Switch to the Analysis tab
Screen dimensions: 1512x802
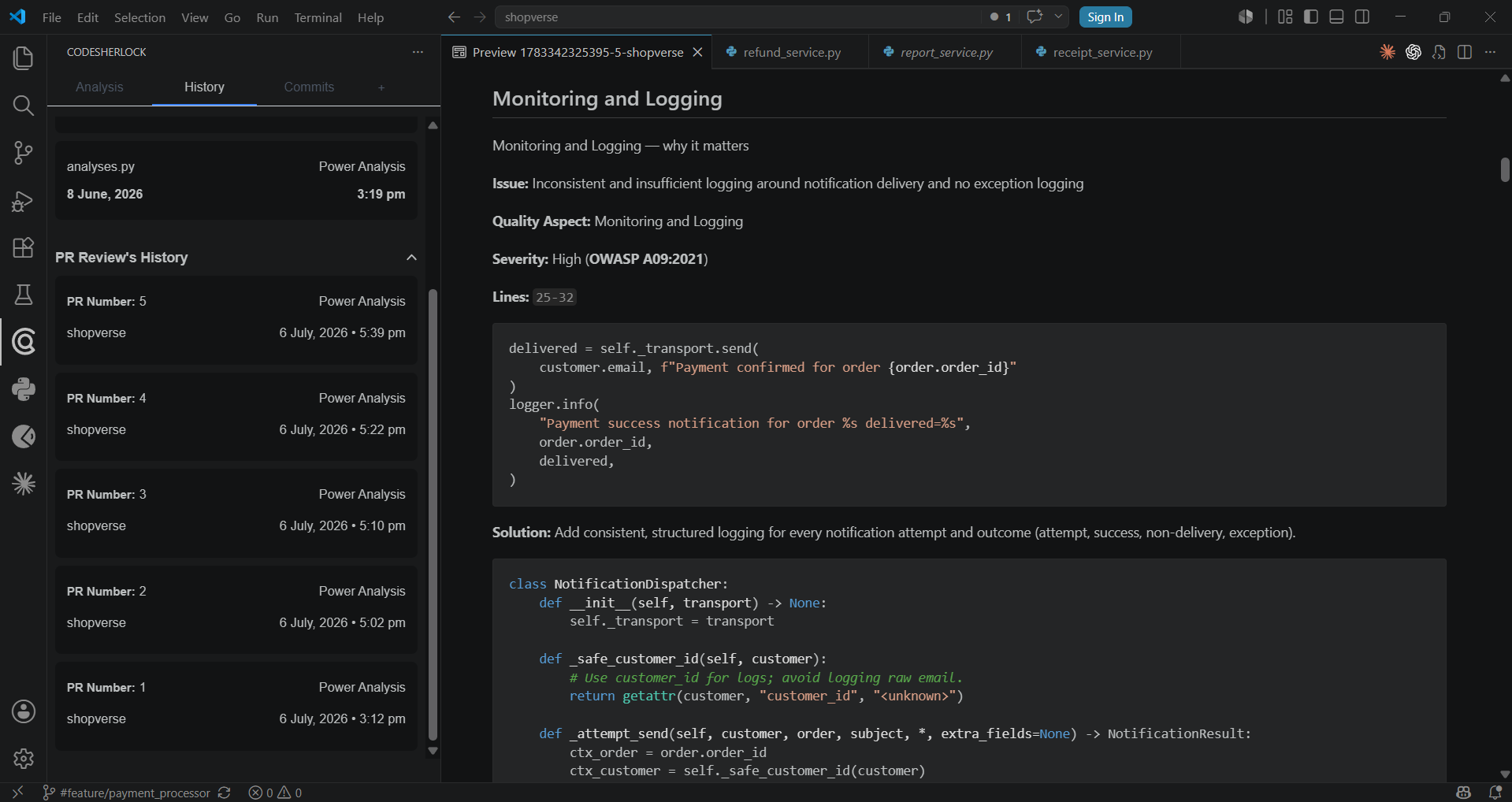pyautogui.click(x=99, y=87)
